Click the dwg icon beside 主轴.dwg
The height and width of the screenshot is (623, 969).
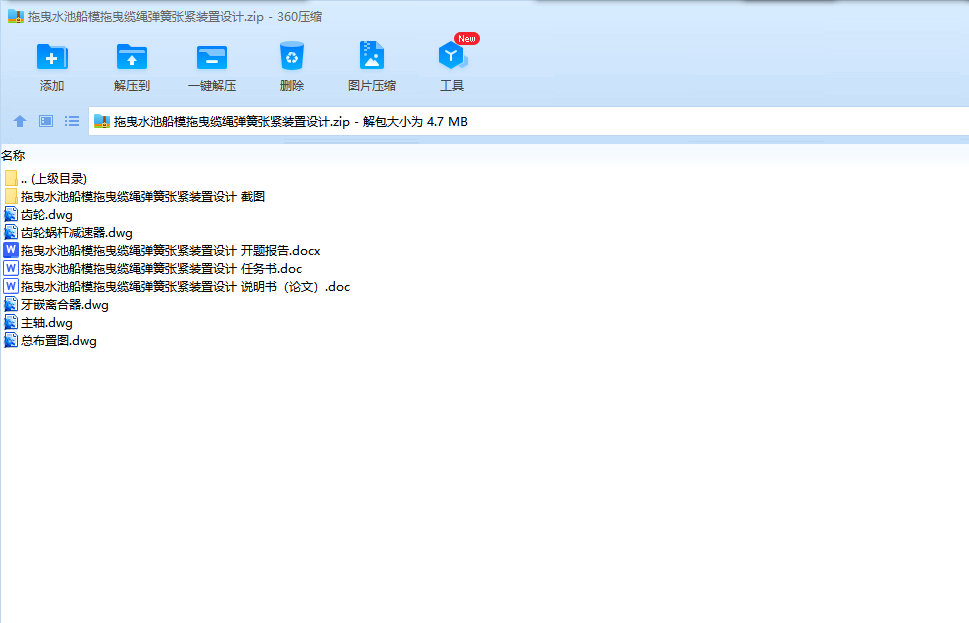11,322
